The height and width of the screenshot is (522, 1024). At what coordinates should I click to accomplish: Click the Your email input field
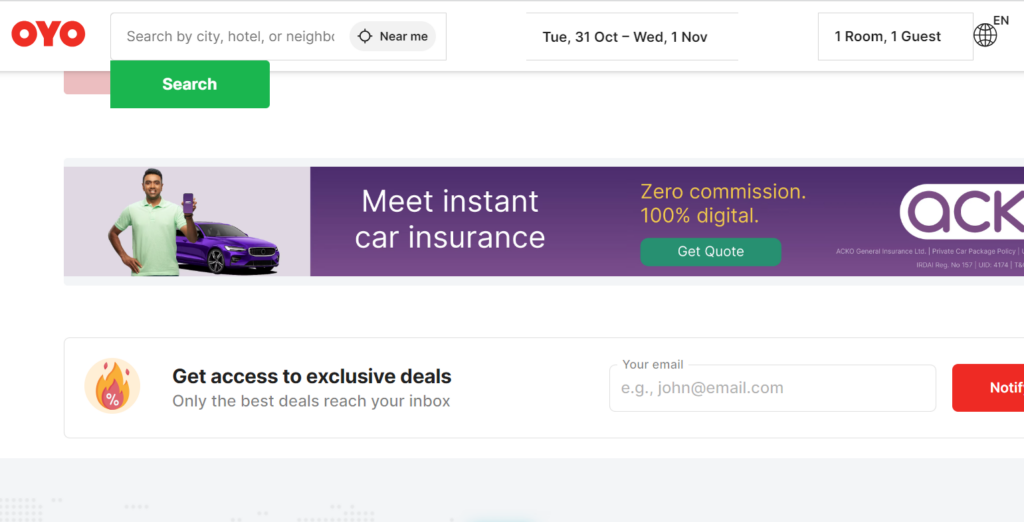[x=773, y=388]
